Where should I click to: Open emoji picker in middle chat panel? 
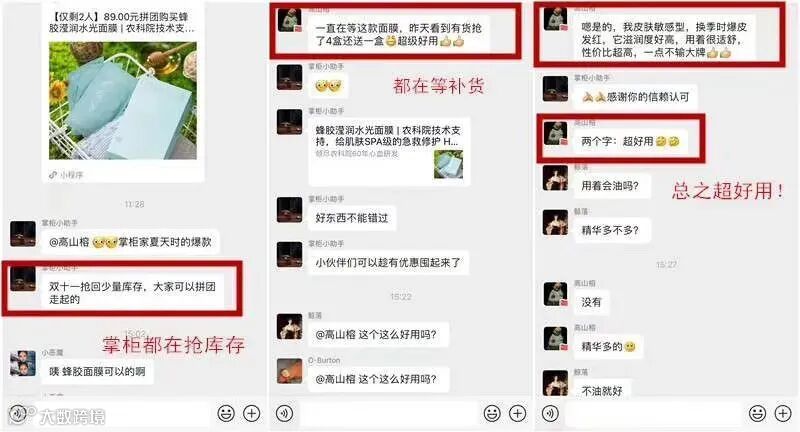coord(492,413)
